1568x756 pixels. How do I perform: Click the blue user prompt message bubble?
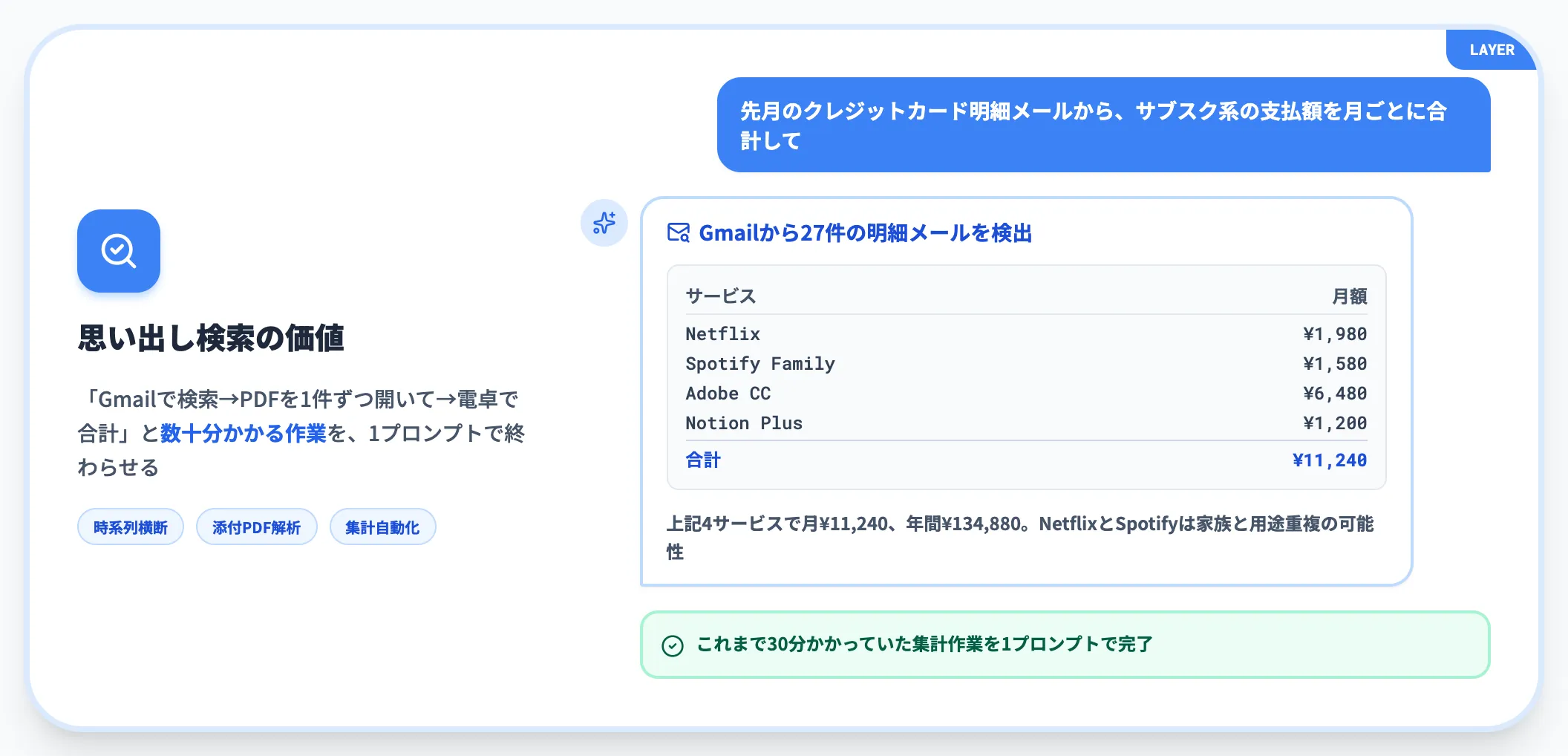tap(1103, 125)
